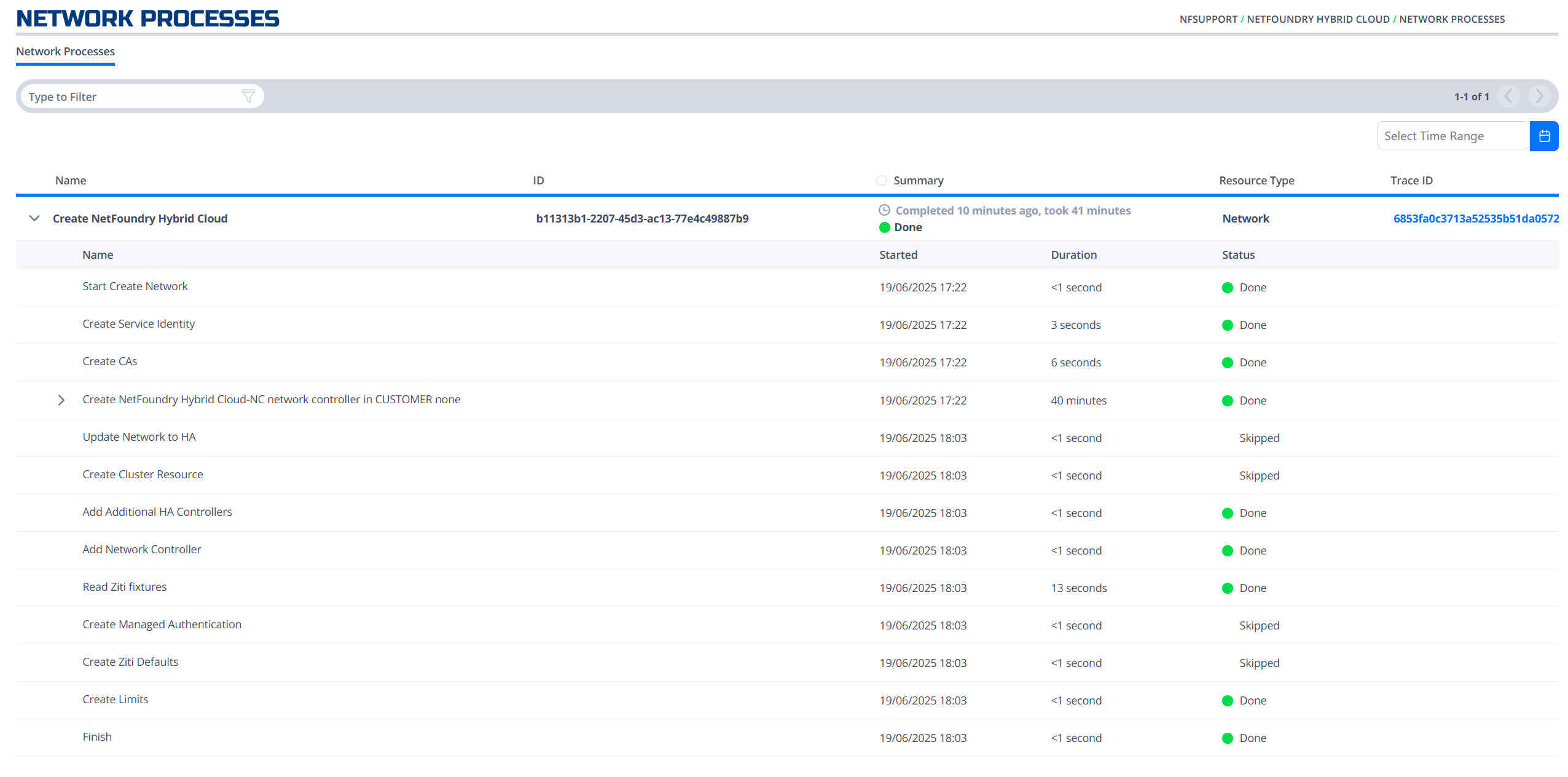Select the Update Network to HA step
Image resolution: width=1568 pixels, height=777 pixels.
(x=139, y=437)
